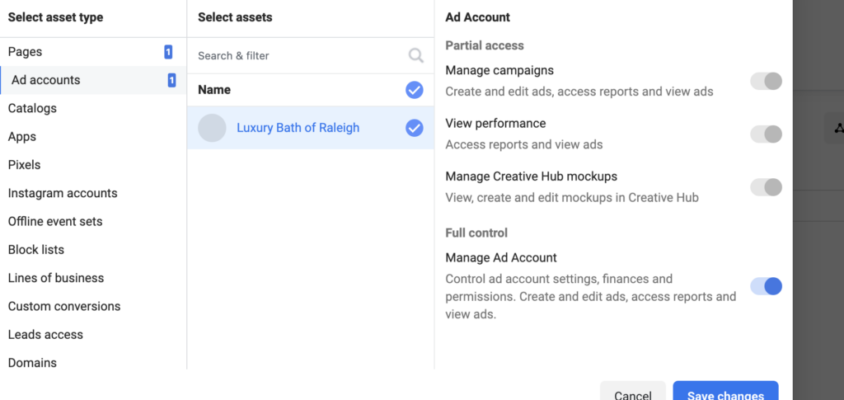This screenshot has height=400, width=844.
Task: Enable the View performance toggle
Action: (x=766, y=135)
